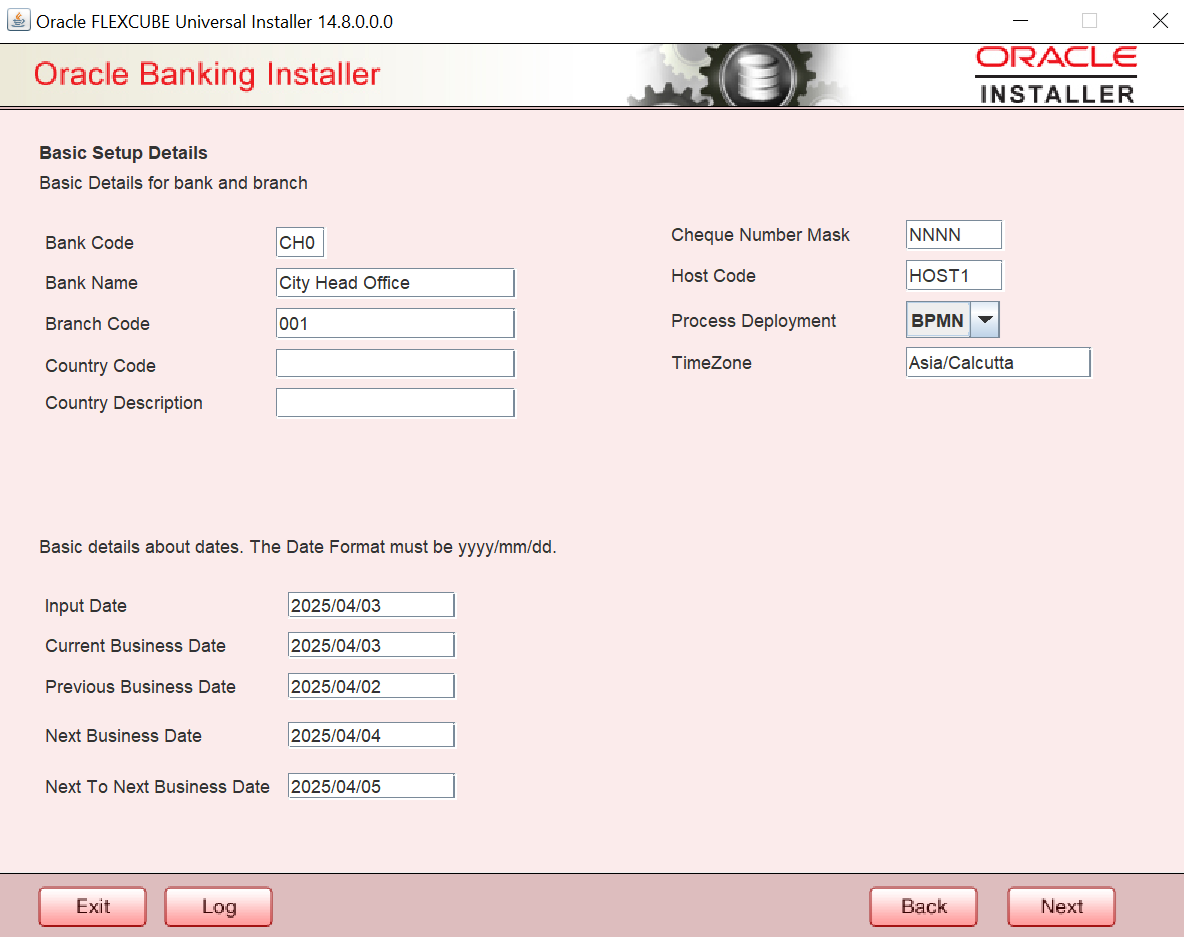The width and height of the screenshot is (1184, 937).
Task: Click the date format instruction text
Action: [x=298, y=547]
